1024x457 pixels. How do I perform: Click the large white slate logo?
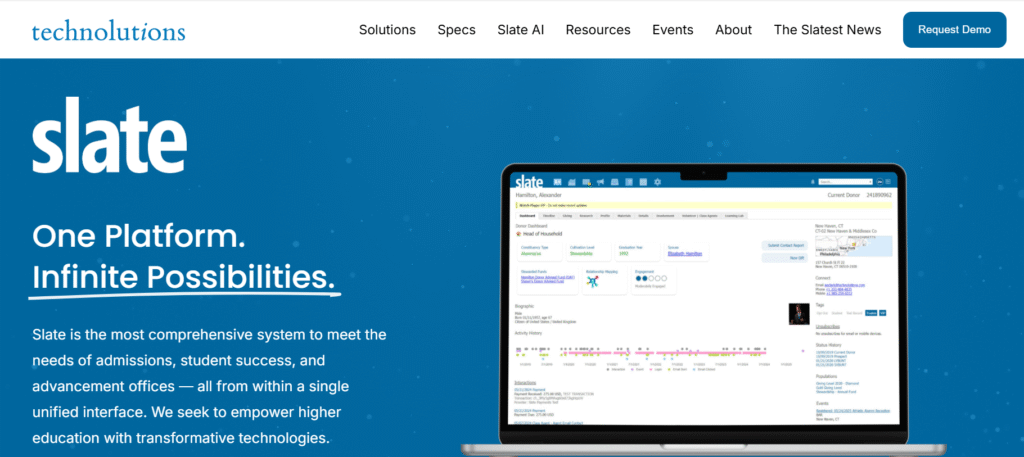click(x=109, y=137)
